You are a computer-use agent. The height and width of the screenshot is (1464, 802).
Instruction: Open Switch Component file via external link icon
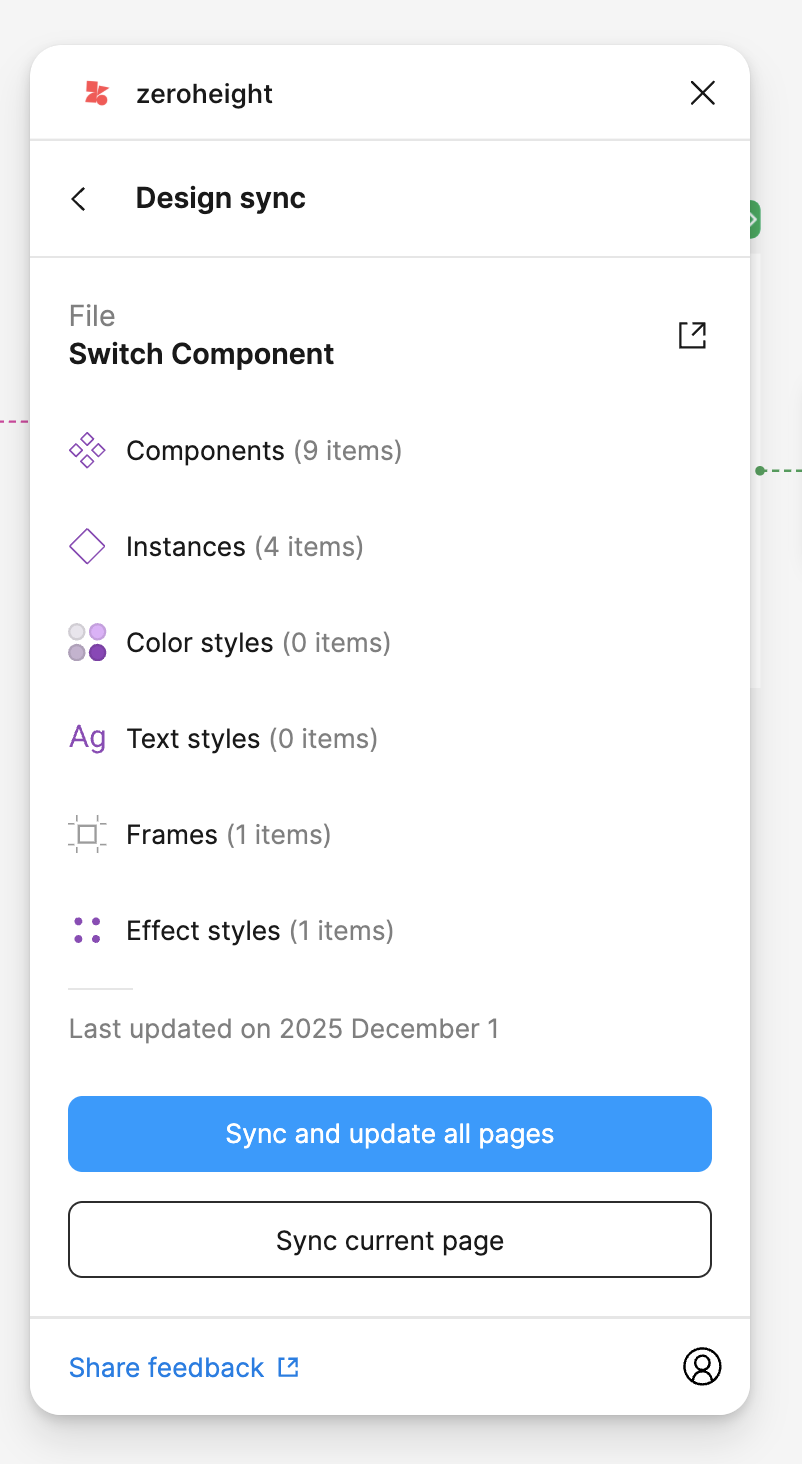point(692,335)
